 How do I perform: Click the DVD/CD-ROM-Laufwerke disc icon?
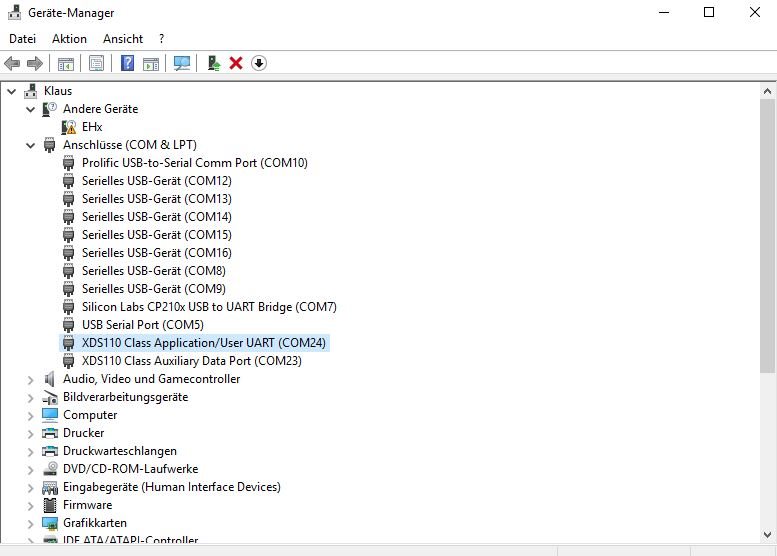point(50,469)
